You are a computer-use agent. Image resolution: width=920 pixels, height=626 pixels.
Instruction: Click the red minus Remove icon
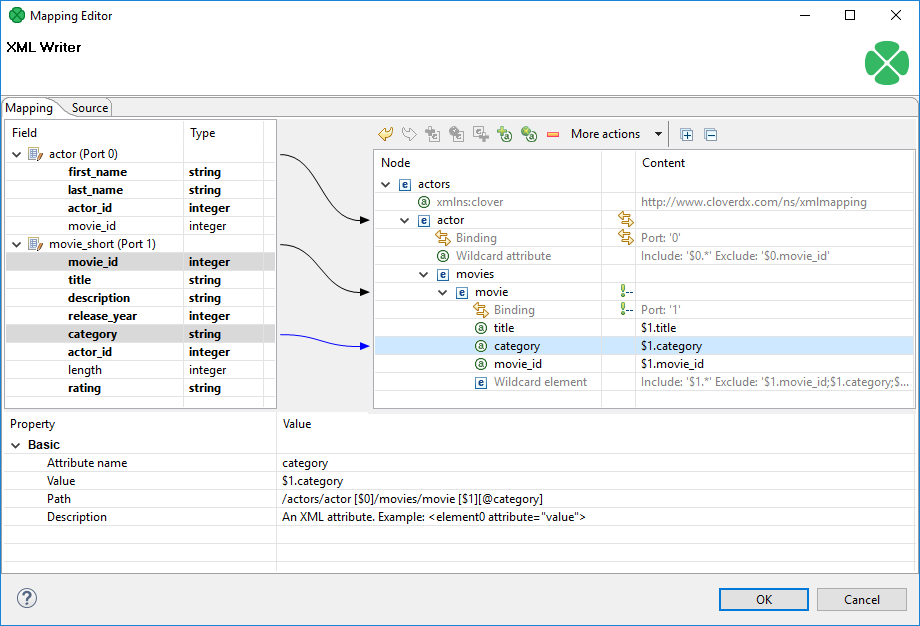point(553,134)
